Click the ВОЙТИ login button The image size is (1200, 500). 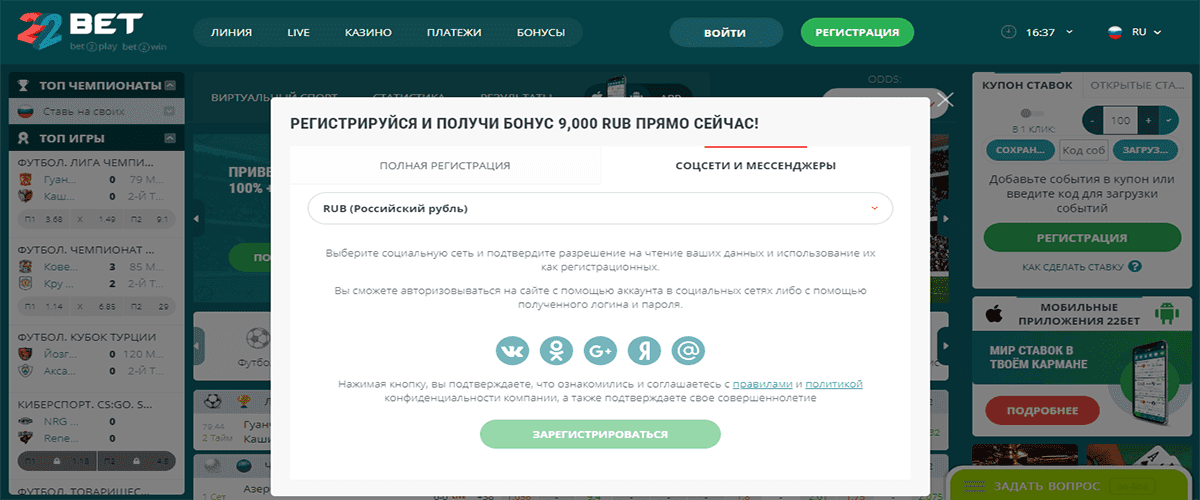click(x=725, y=33)
